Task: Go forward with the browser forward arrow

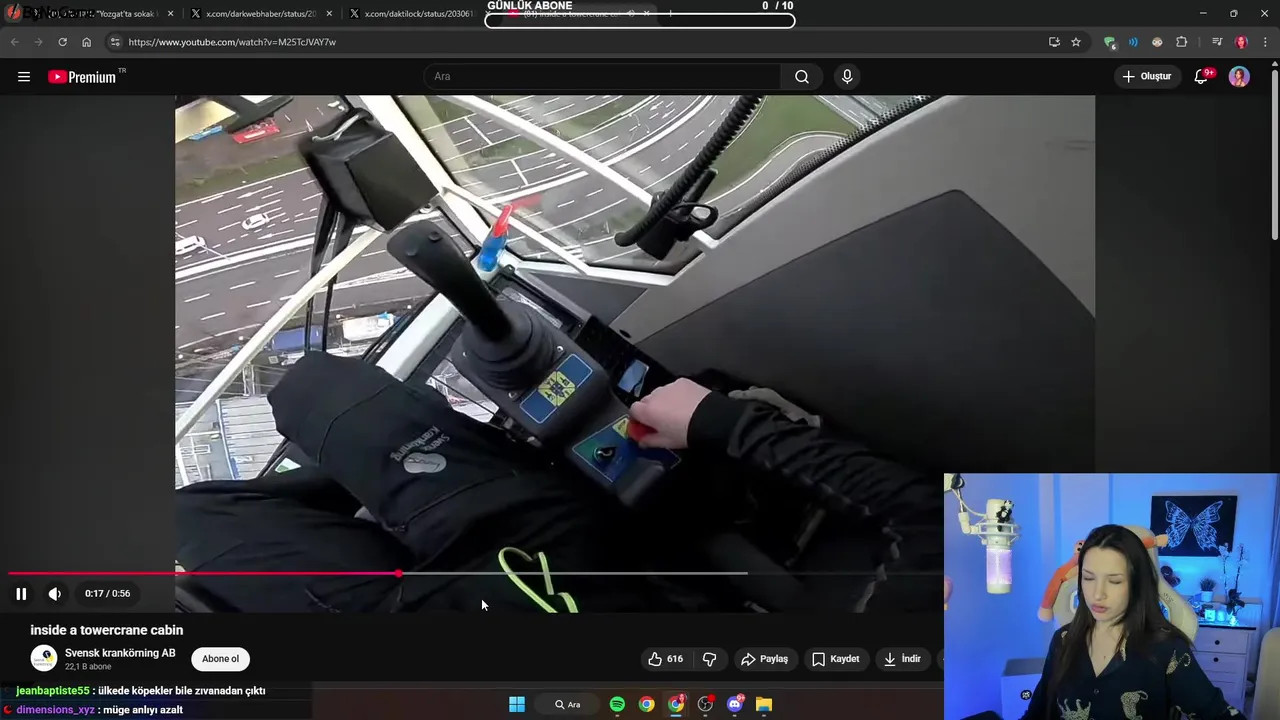Action: tap(38, 42)
